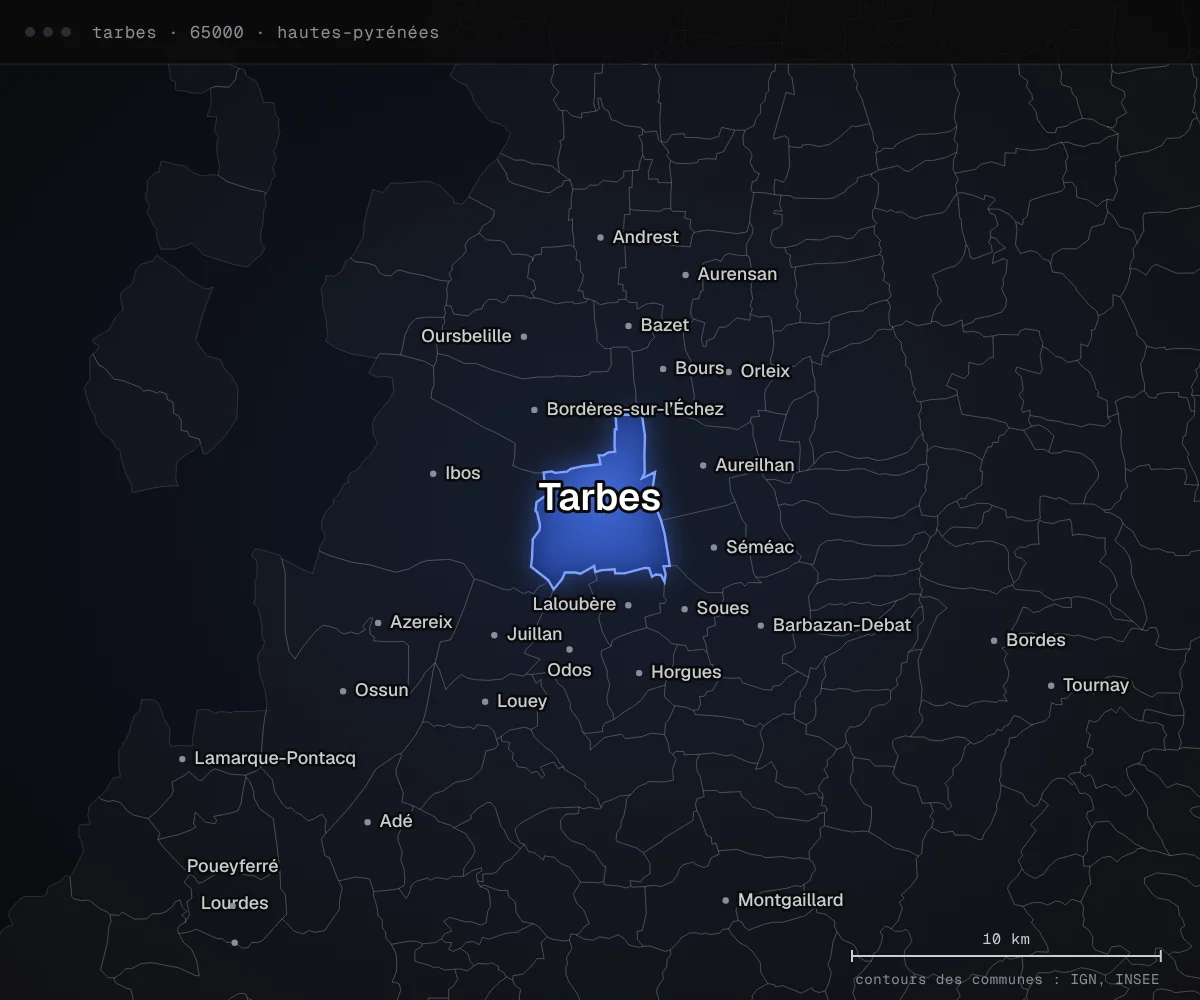Click the 10 km scale label
The height and width of the screenshot is (1000, 1200).
(x=1006, y=939)
